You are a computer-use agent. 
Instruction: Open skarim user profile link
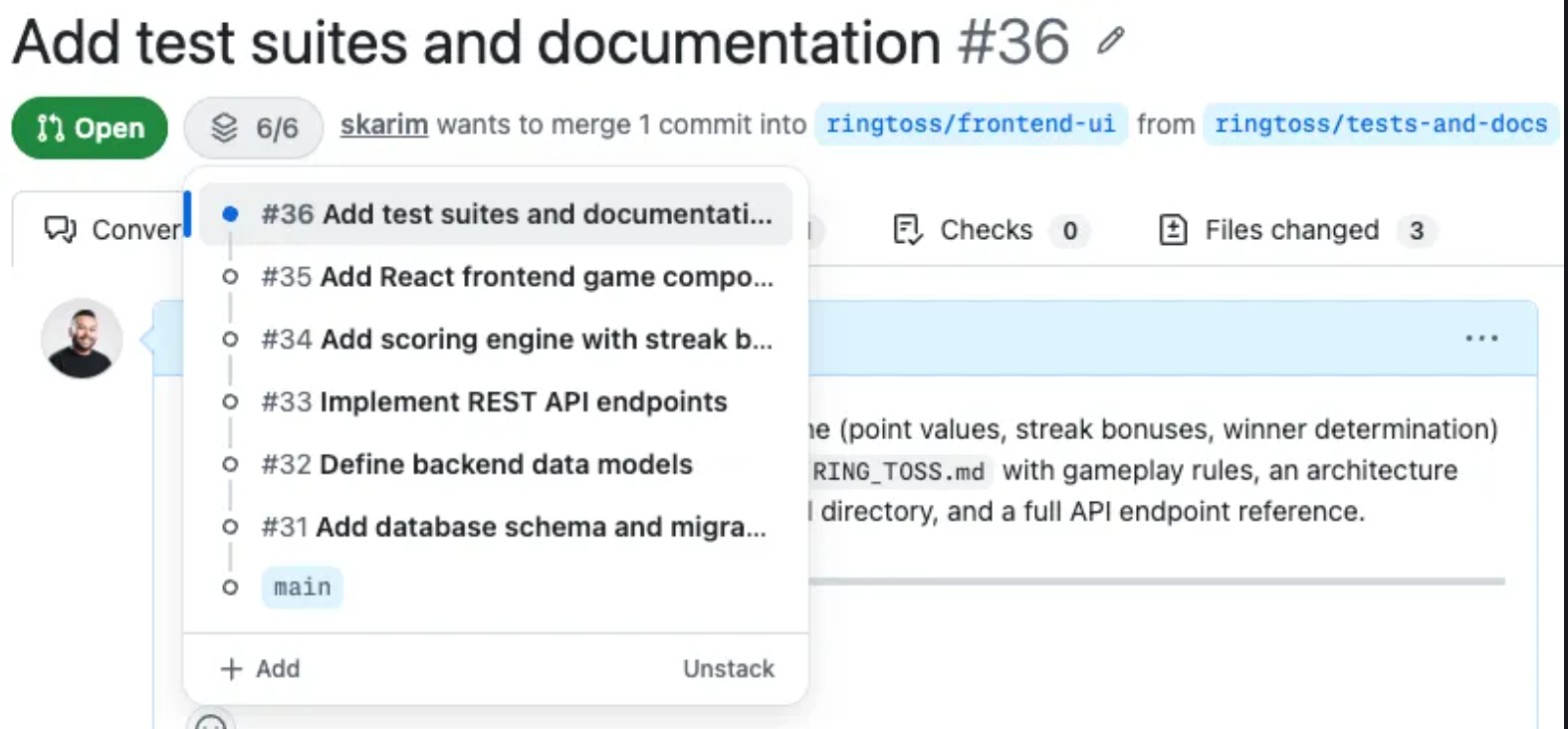383,124
